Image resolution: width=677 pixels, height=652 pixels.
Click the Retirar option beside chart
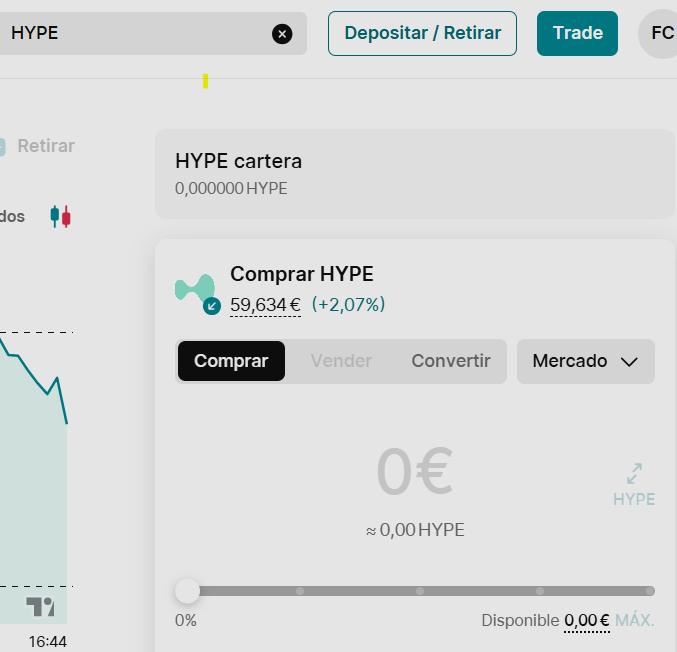coord(46,146)
